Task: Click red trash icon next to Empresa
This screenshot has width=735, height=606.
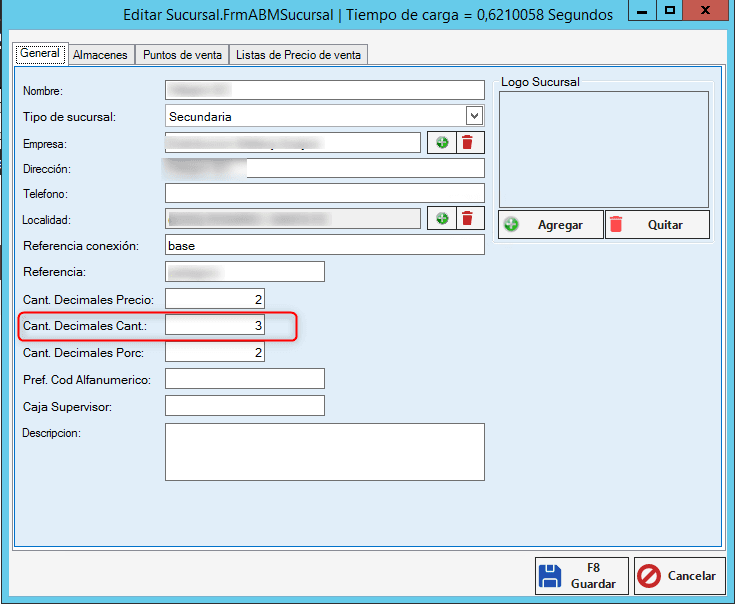Action: [470, 143]
